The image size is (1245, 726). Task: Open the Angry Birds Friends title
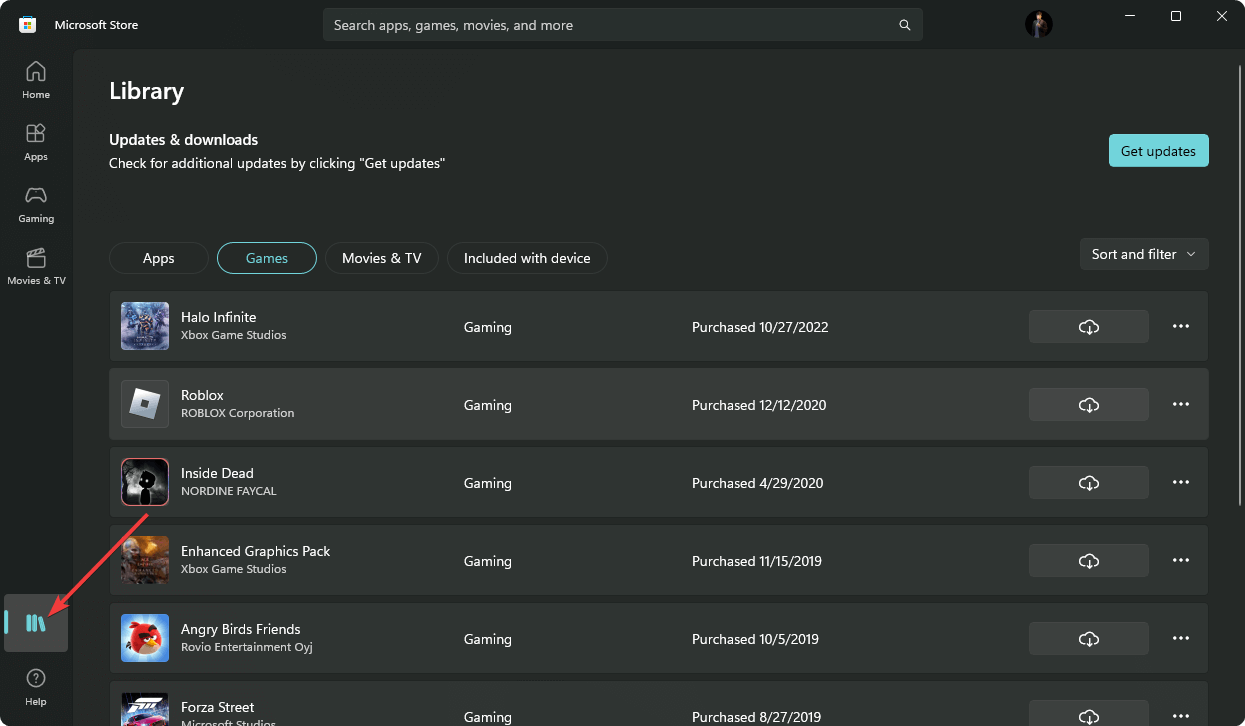pyautogui.click(x=240, y=629)
